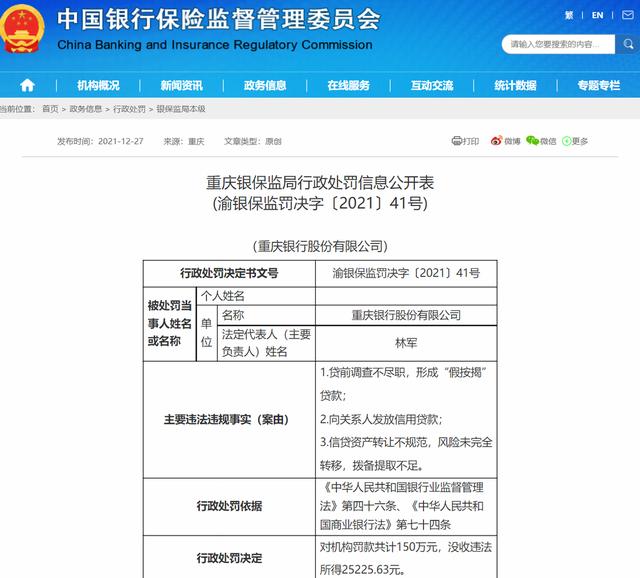This screenshot has height=578, width=640.
Task: Click the search magnifier button
Action: coord(628,44)
